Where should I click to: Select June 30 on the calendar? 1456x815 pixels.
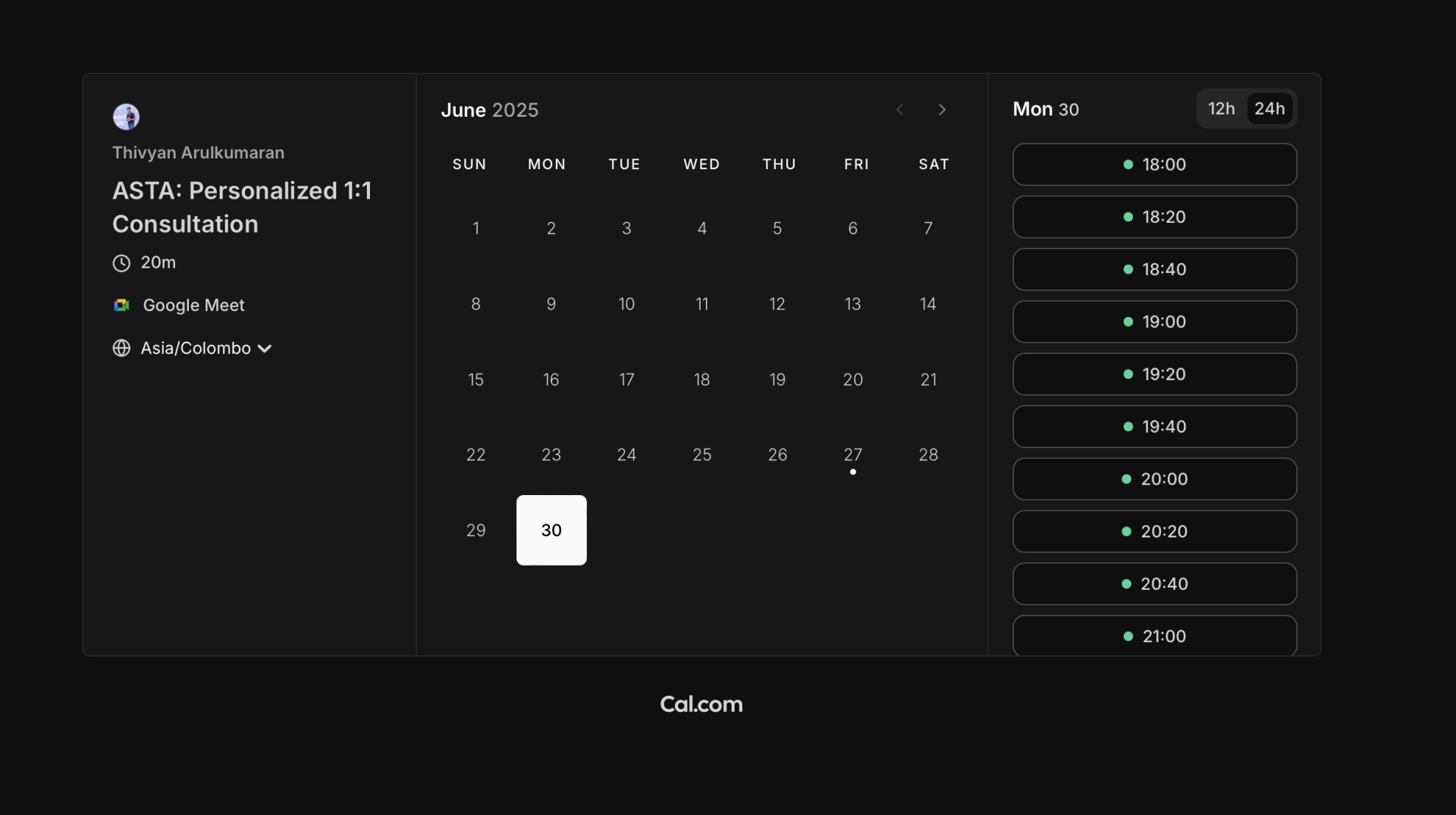[x=551, y=530]
